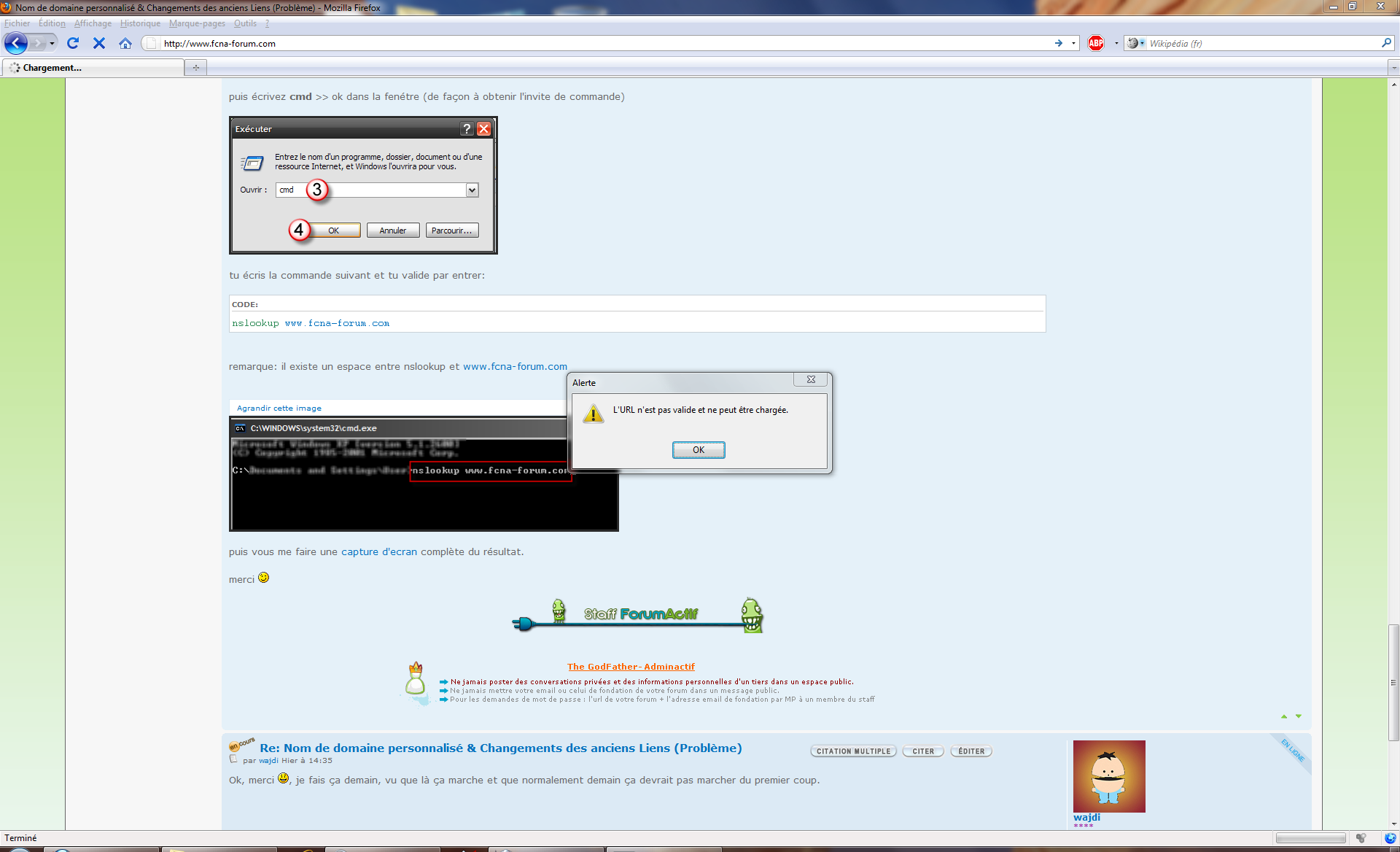Click the small post icon before 'par wajdi'

pyautogui.click(x=233, y=759)
